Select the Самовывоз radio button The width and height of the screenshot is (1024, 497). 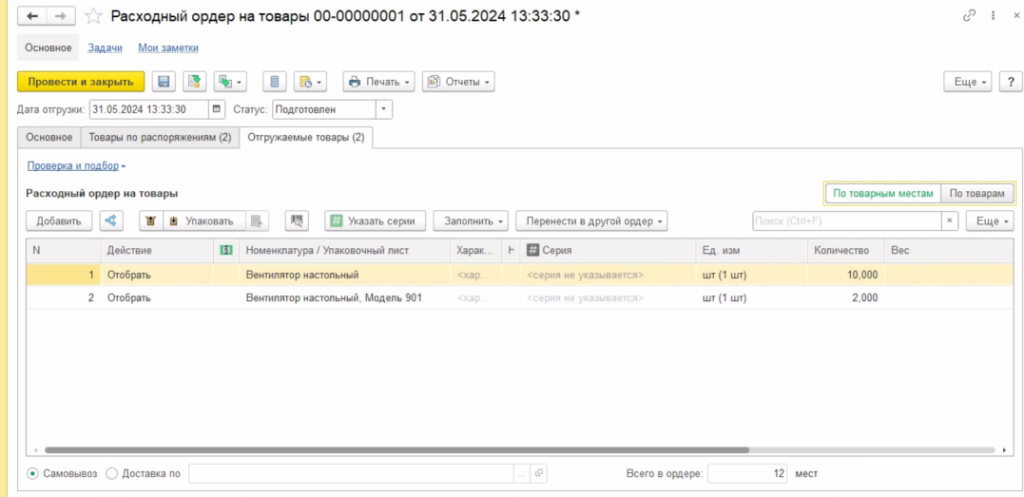pyautogui.click(x=34, y=474)
